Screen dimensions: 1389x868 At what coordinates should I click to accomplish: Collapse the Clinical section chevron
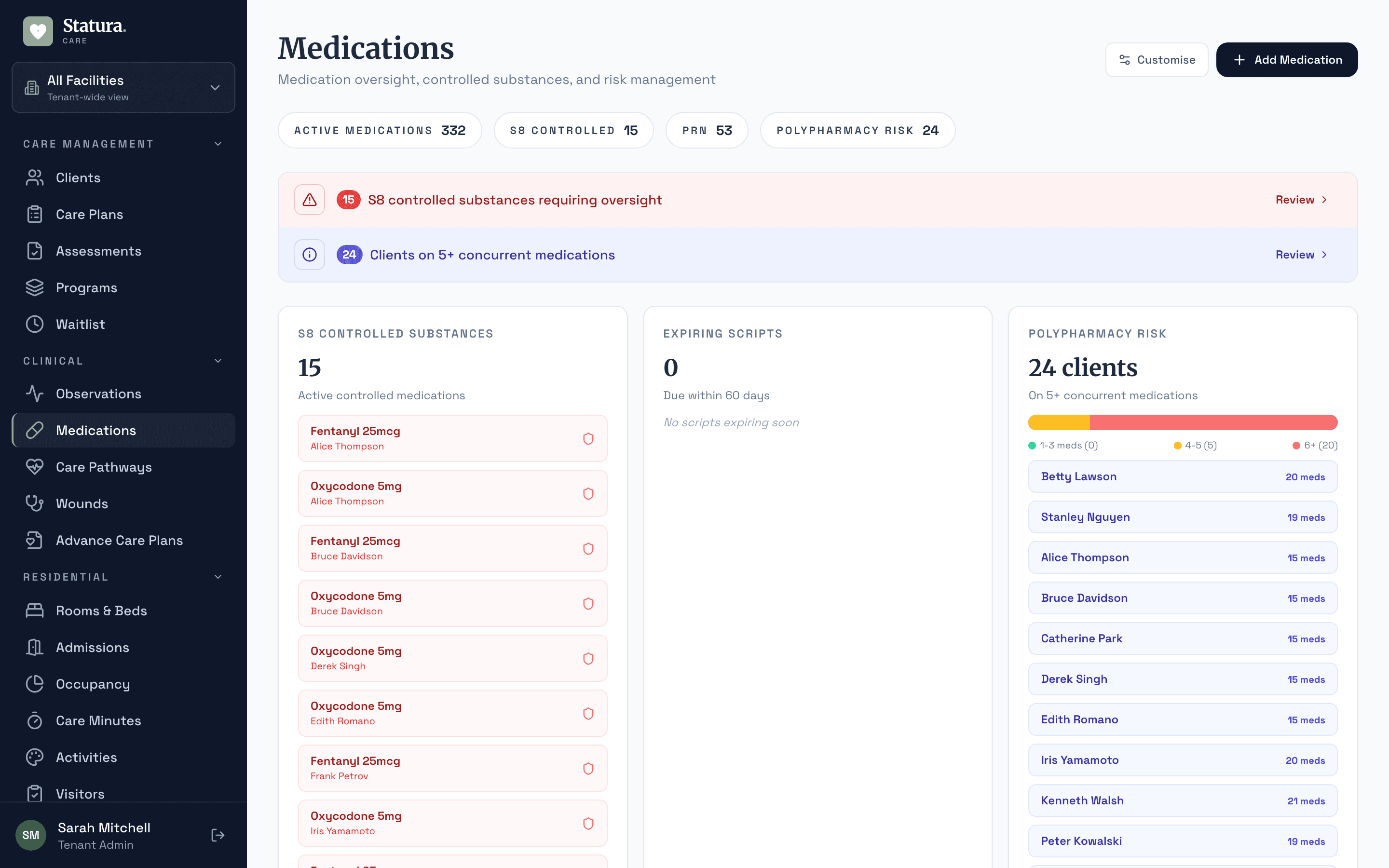click(218, 361)
